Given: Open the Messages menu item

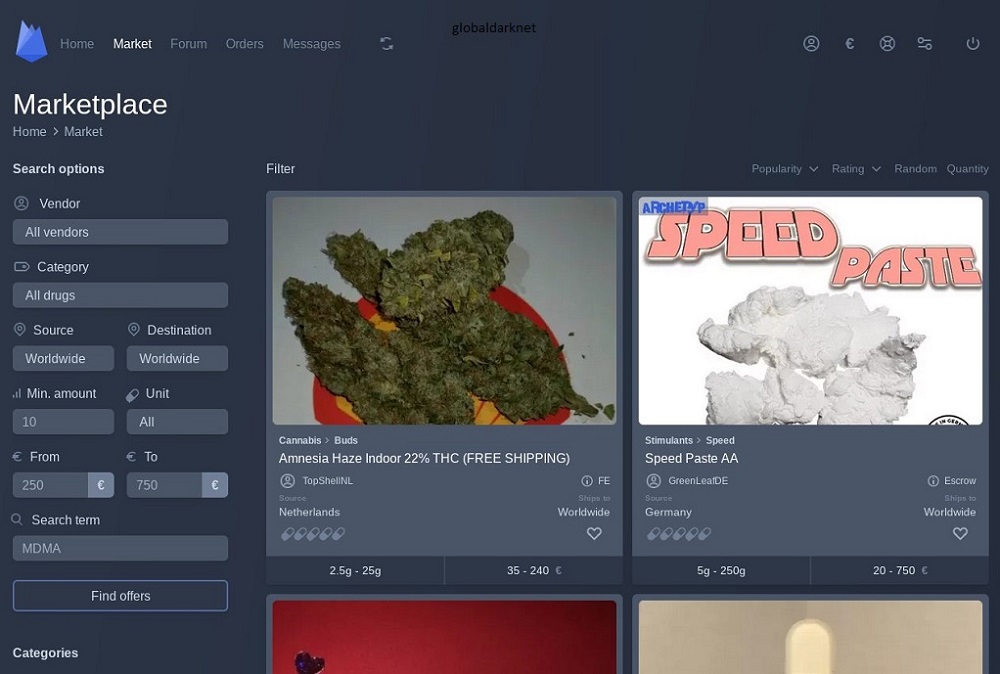Looking at the screenshot, I should 311,44.
